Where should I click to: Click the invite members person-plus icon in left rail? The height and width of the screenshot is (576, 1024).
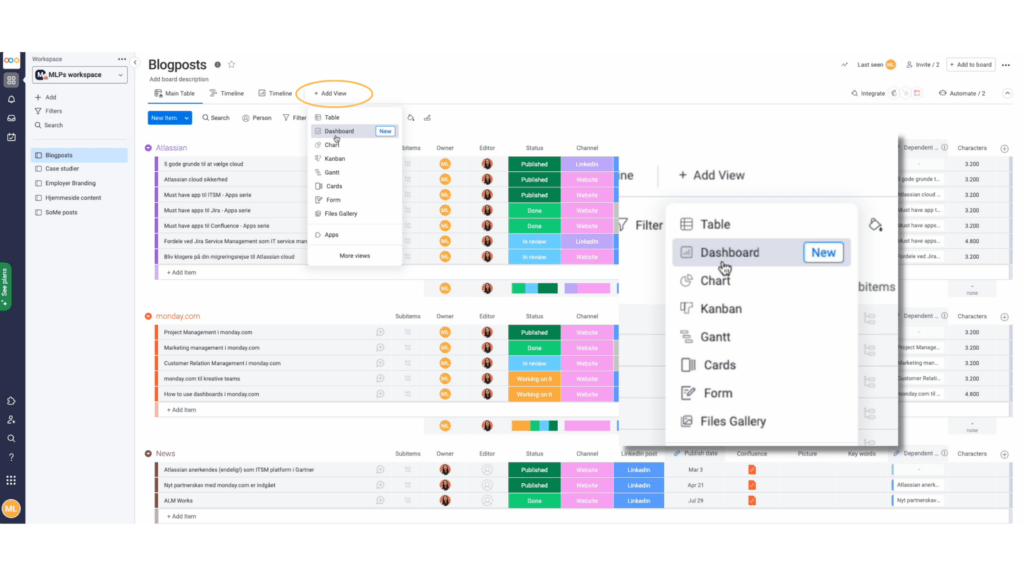[x=11, y=420]
